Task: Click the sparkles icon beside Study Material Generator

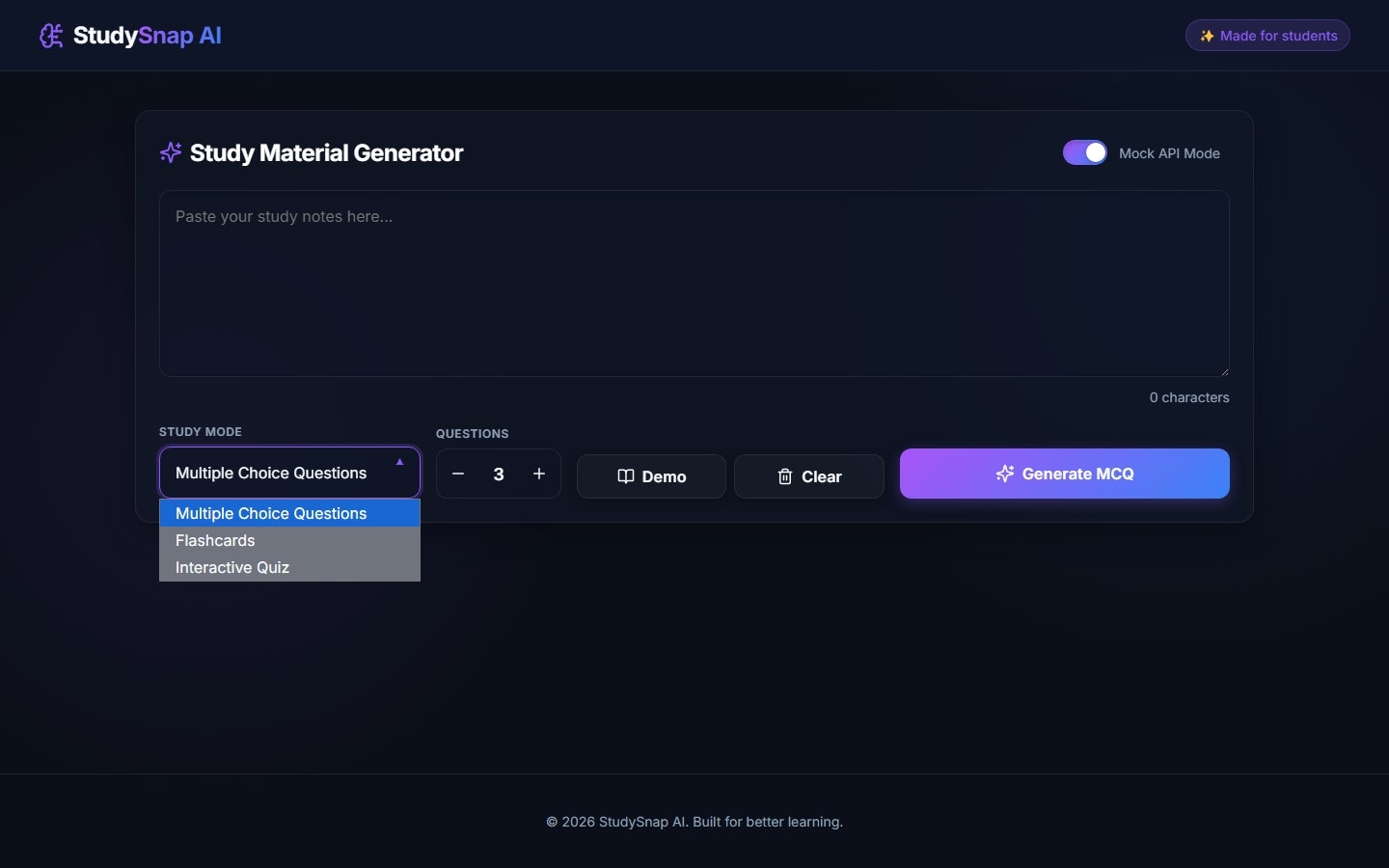Action: (x=170, y=152)
